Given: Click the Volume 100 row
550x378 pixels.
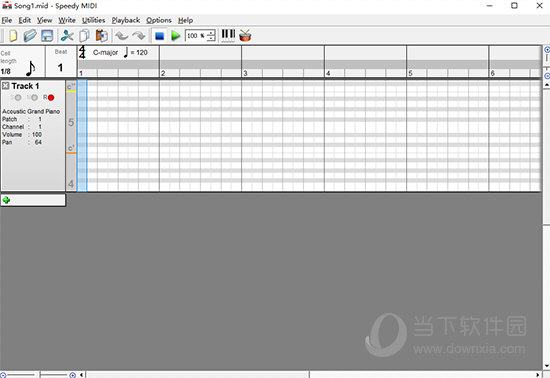Looking at the screenshot, I should pos(22,135).
